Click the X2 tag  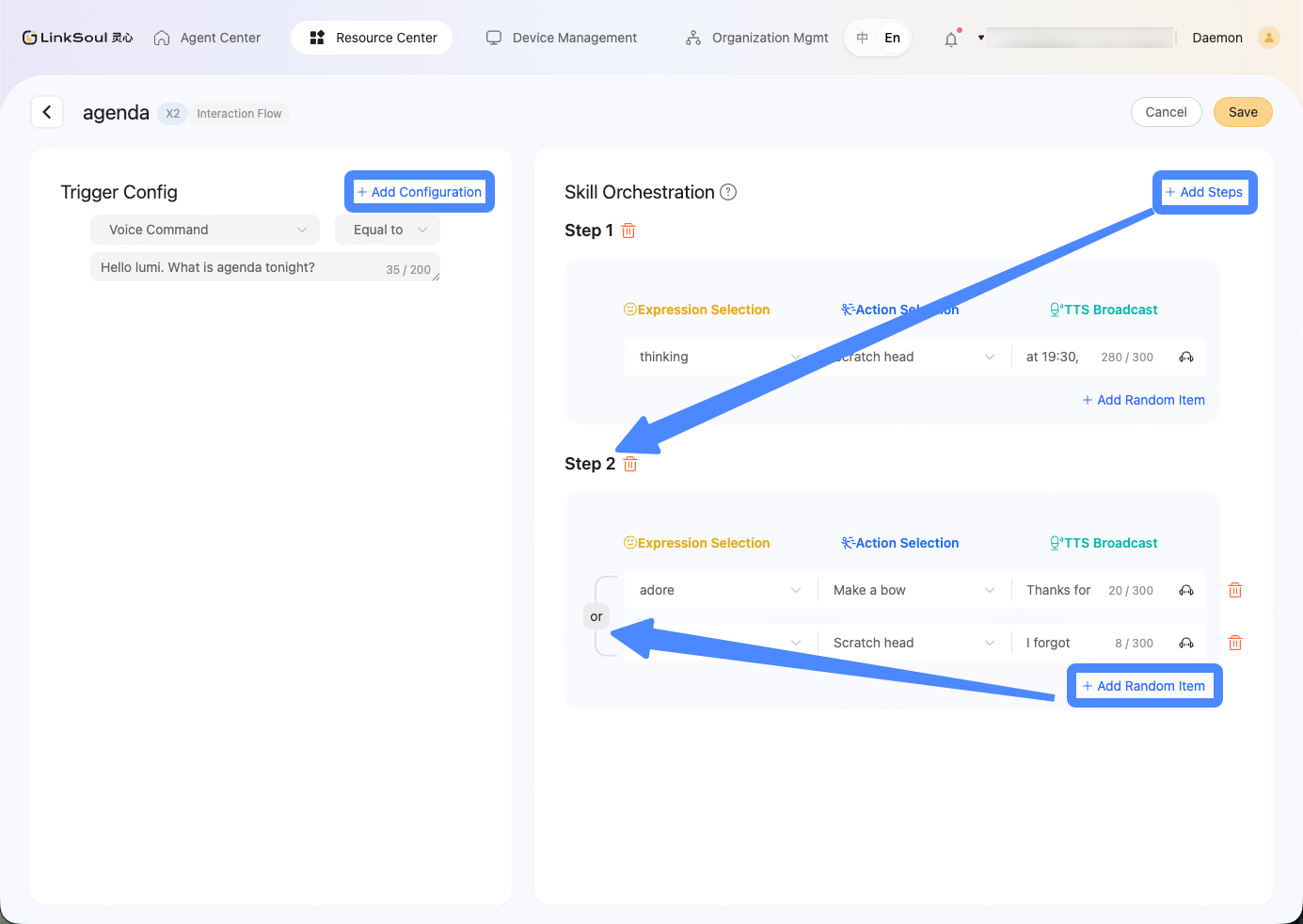(x=172, y=113)
